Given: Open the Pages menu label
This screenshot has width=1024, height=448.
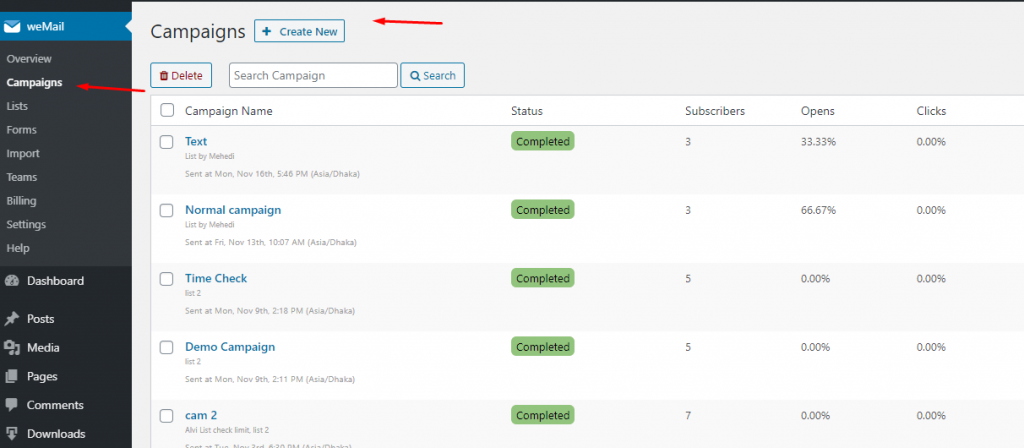Looking at the screenshot, I should (x=42, y=376).
